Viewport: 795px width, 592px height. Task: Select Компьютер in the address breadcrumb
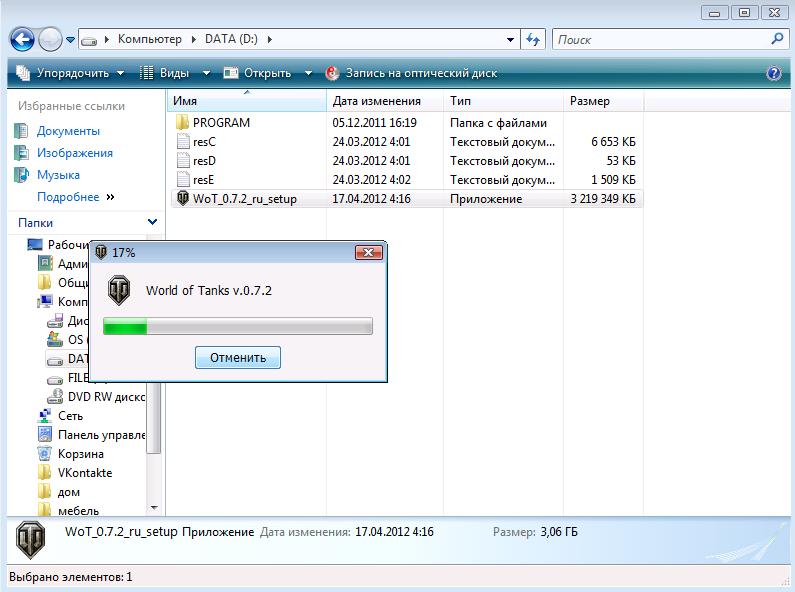coord(149,39)
